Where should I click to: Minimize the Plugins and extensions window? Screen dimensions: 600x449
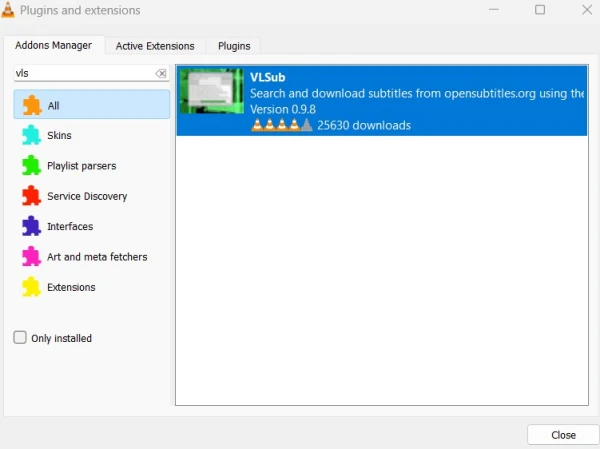[494, 10]
